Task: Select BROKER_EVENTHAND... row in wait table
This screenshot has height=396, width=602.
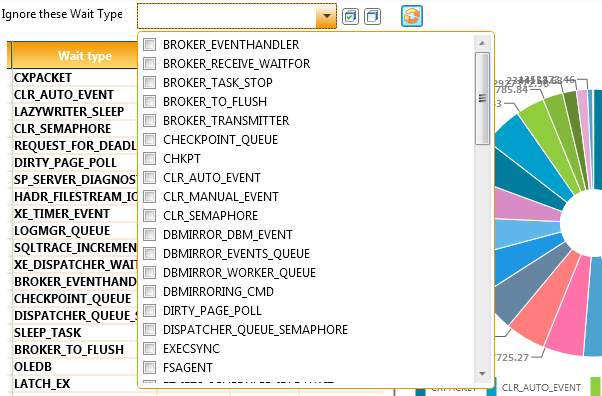Action: click(x=75, y=282)
